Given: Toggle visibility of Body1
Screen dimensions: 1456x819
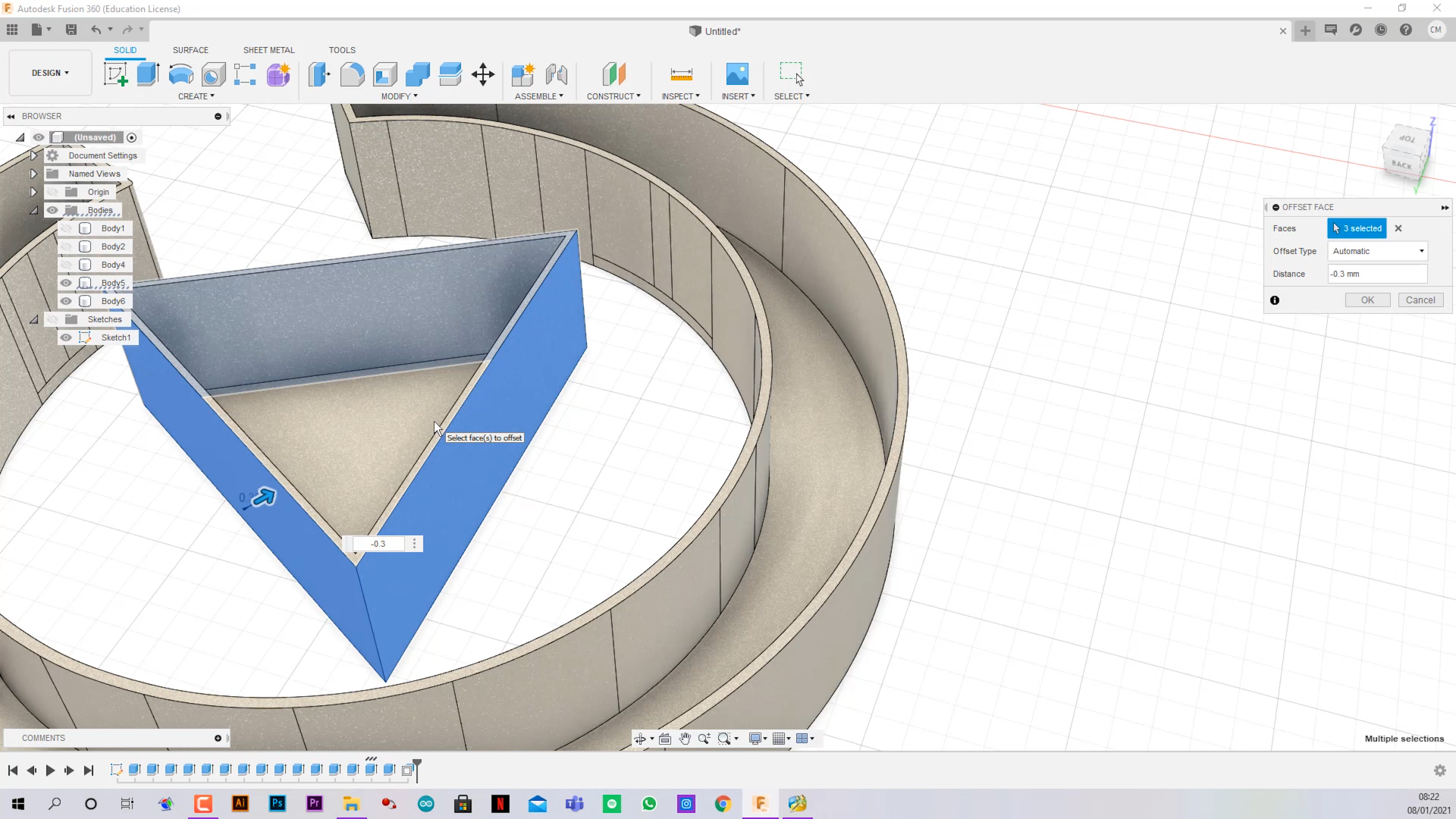Looking at the screenshot, I should coord(67,228).
